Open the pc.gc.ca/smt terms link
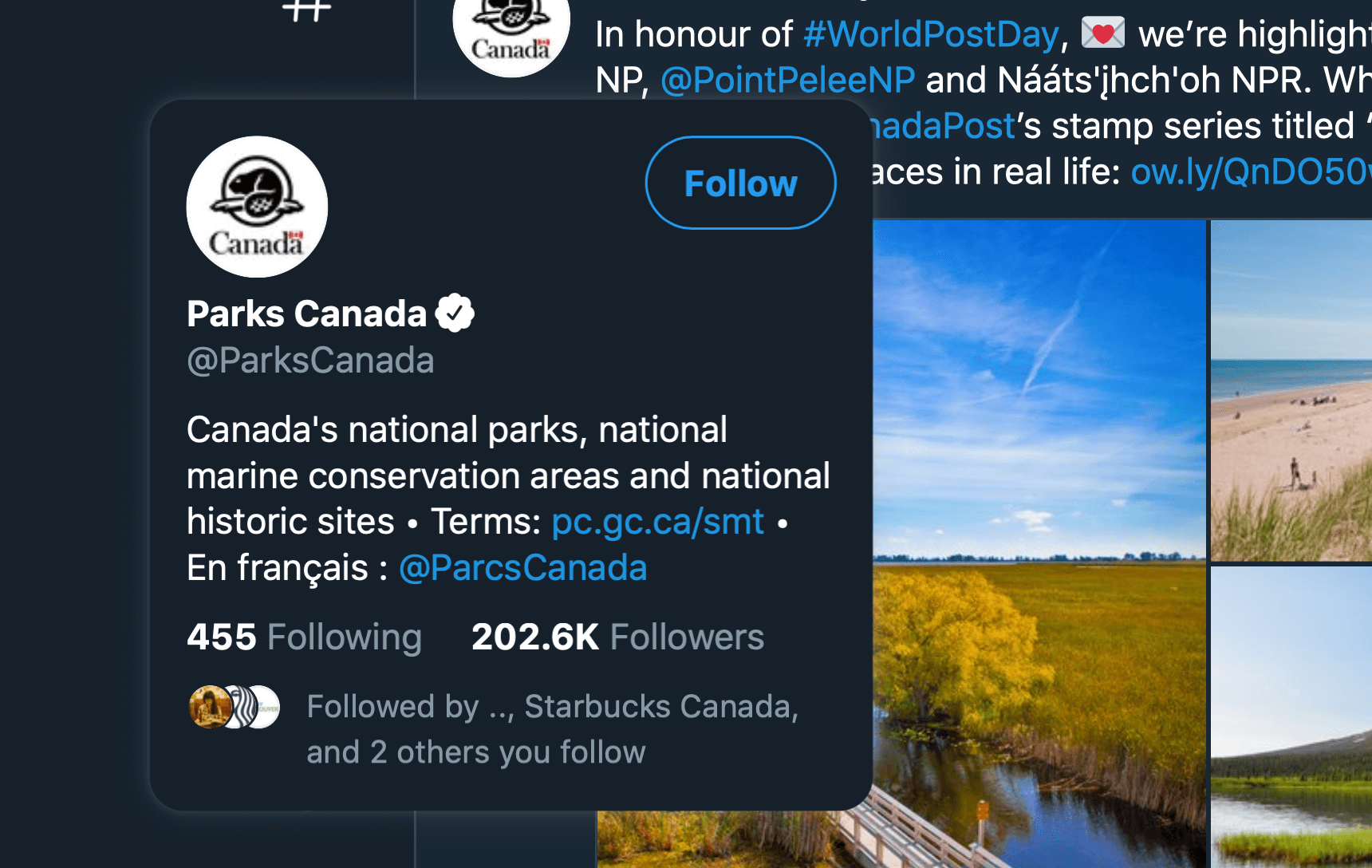This screenshot has height=868, width=1372. [657, 522]
